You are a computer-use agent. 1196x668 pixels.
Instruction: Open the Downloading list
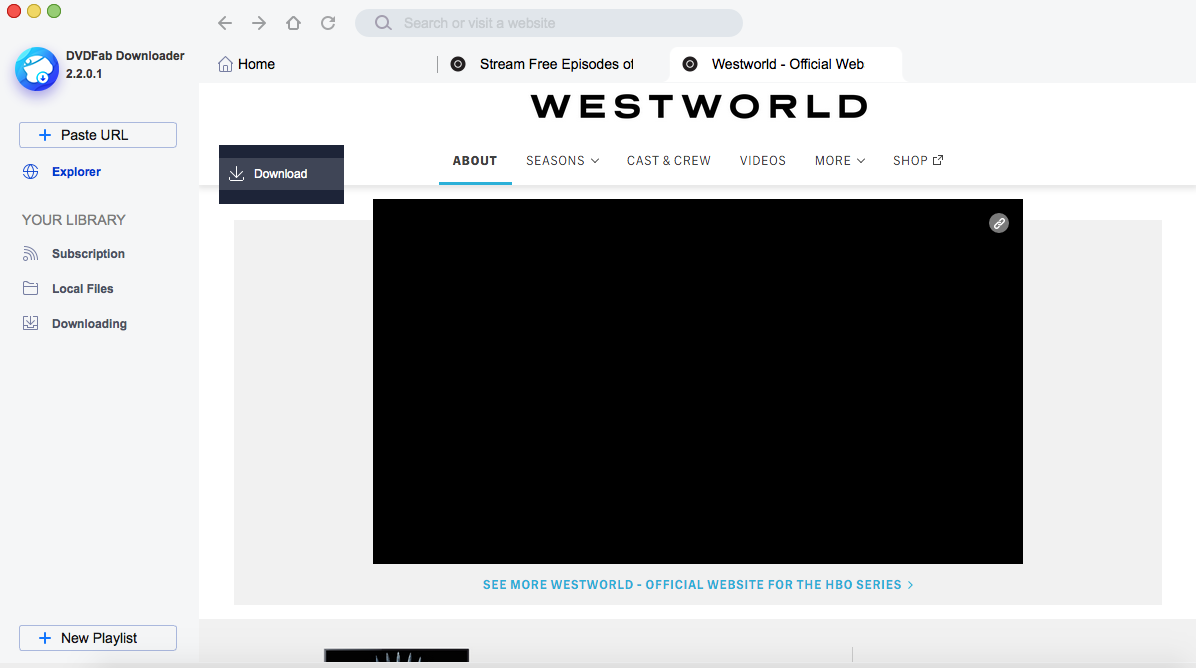89,324
